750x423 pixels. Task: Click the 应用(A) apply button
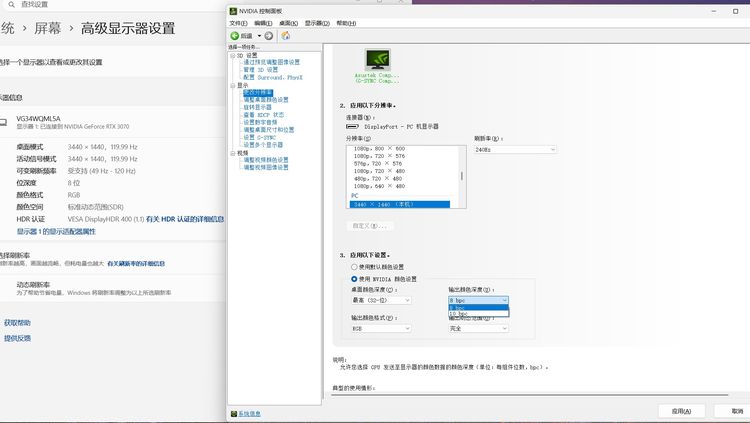coord(681,411)
